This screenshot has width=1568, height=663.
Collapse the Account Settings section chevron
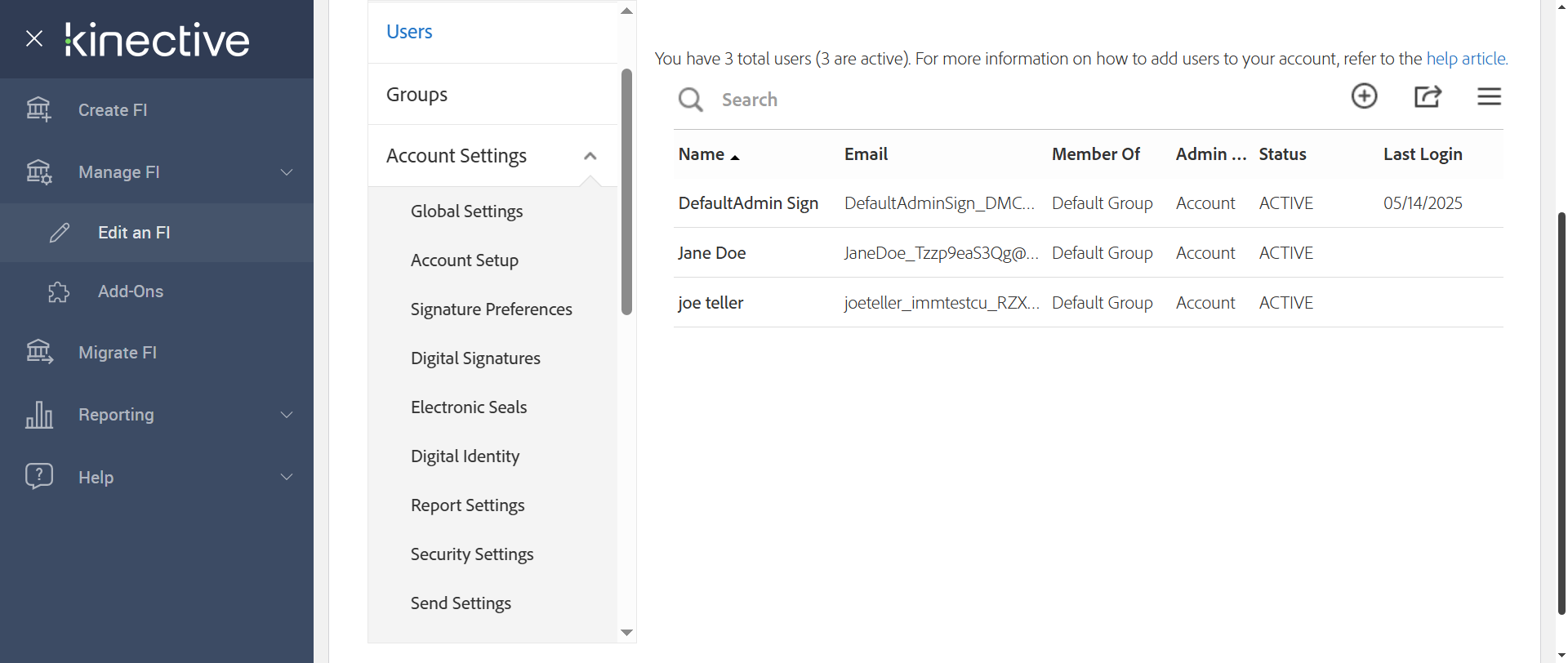click(x=590, y=156)
